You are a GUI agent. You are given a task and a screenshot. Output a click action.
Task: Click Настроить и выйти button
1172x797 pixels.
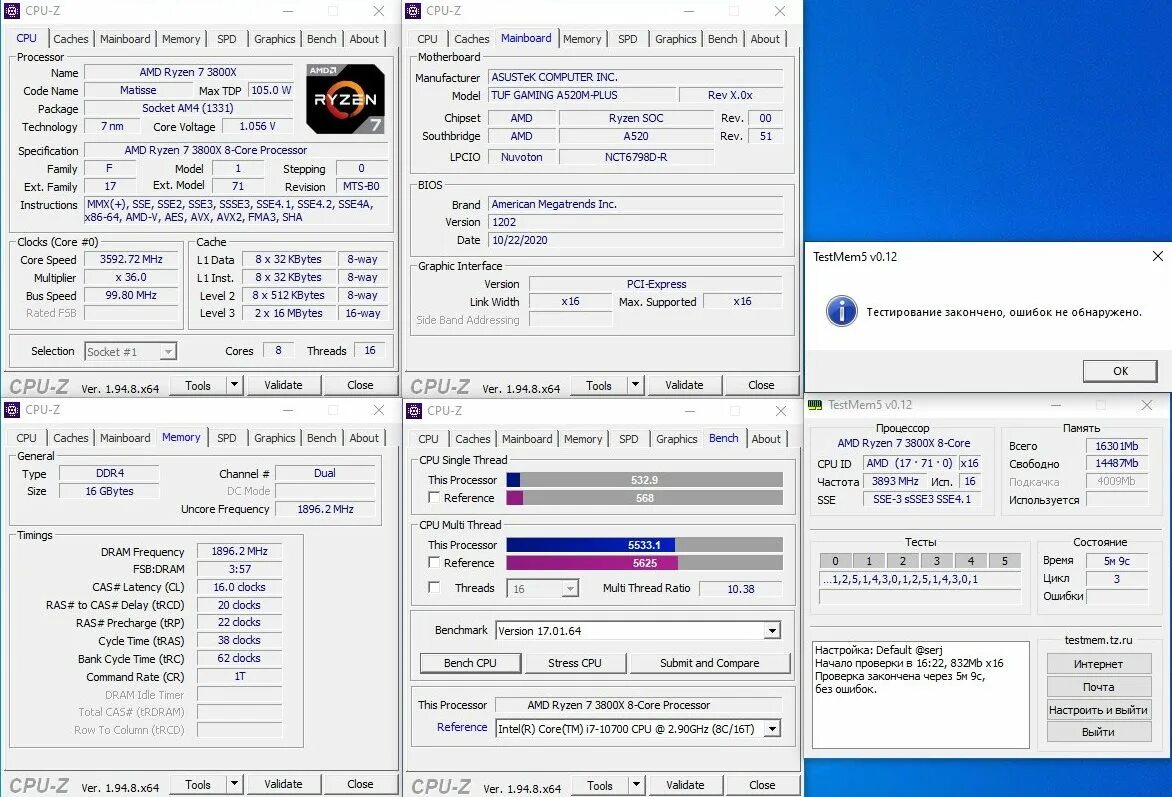point(1098,710)
